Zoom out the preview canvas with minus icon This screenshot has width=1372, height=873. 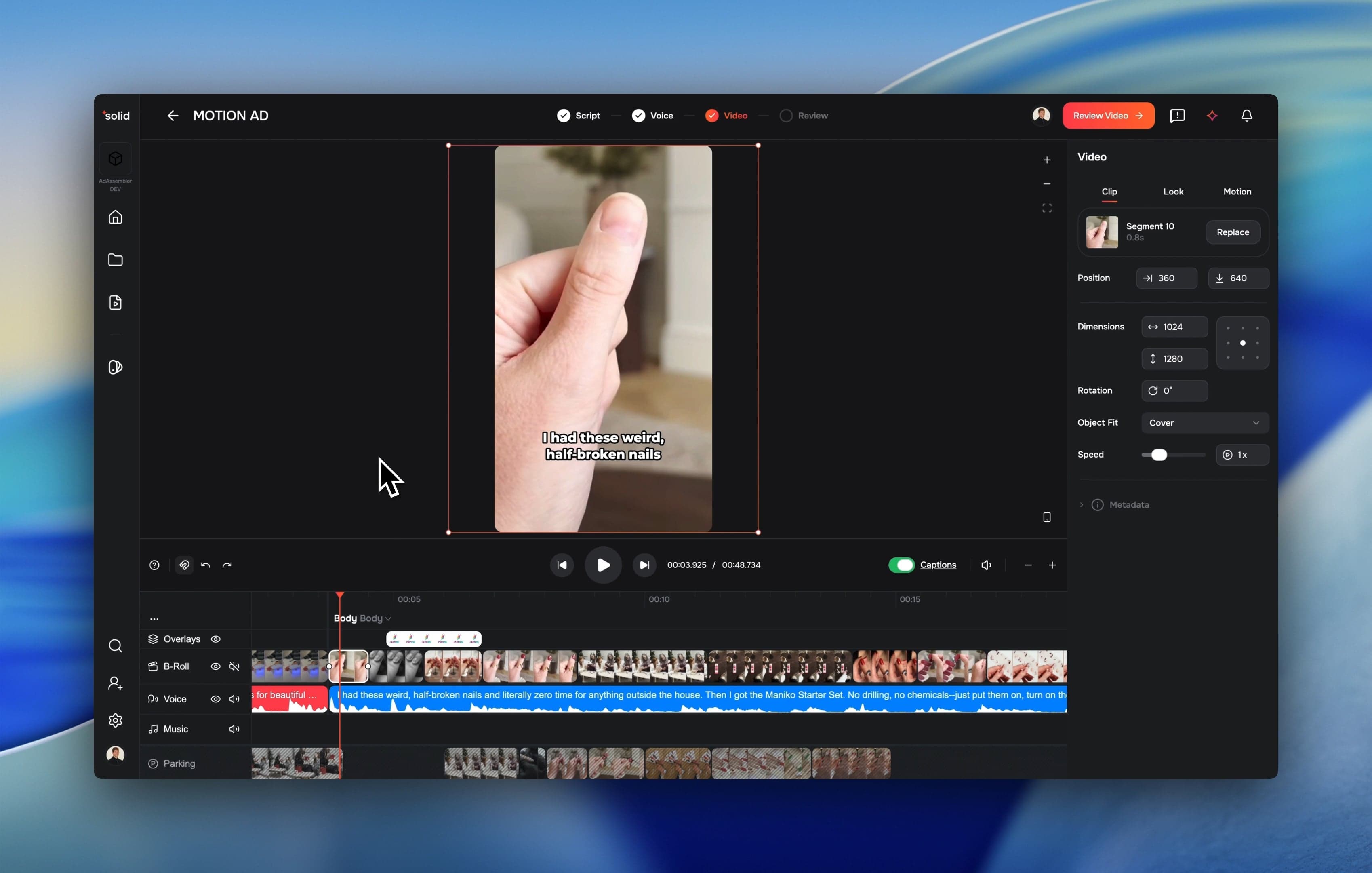1047,184
